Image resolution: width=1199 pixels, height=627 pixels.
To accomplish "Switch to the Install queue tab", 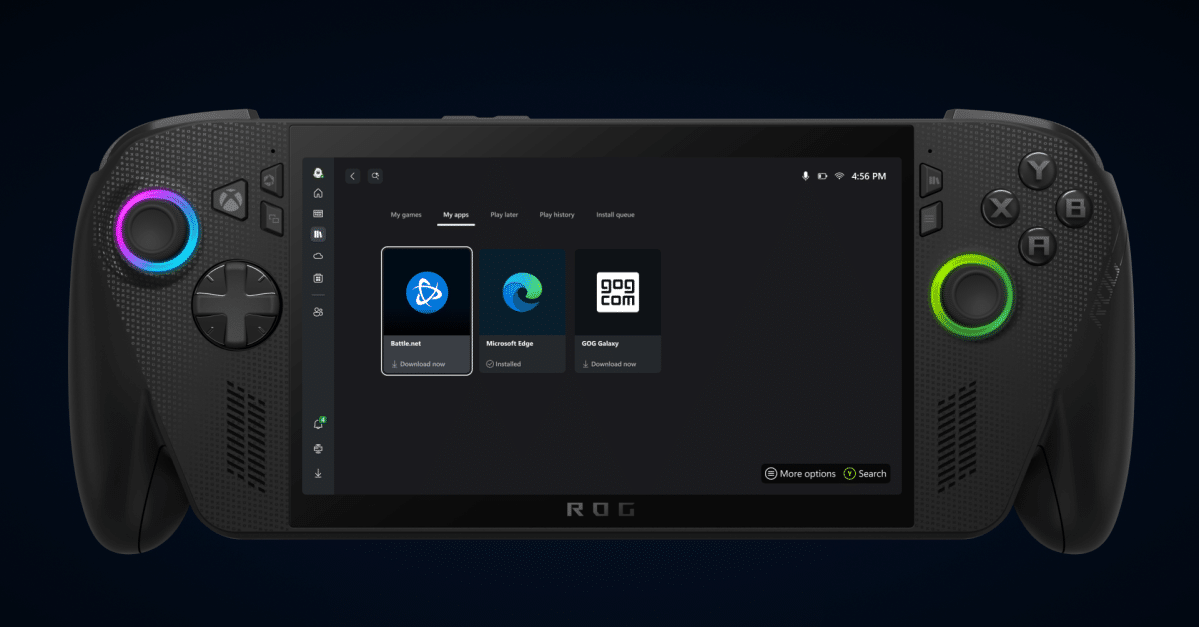I will pyautogui.click(x=615, y=214).
